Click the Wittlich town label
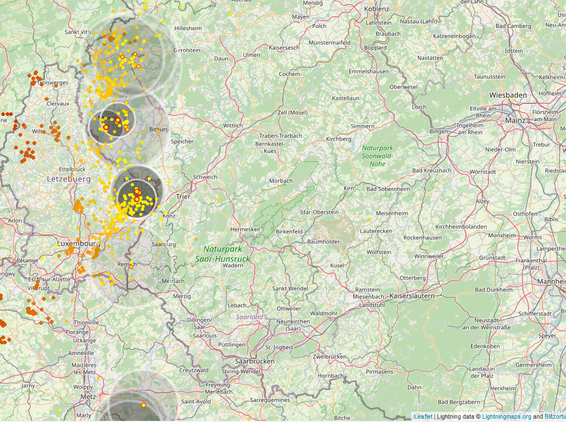566x422 pixels. tap(233, 126)
